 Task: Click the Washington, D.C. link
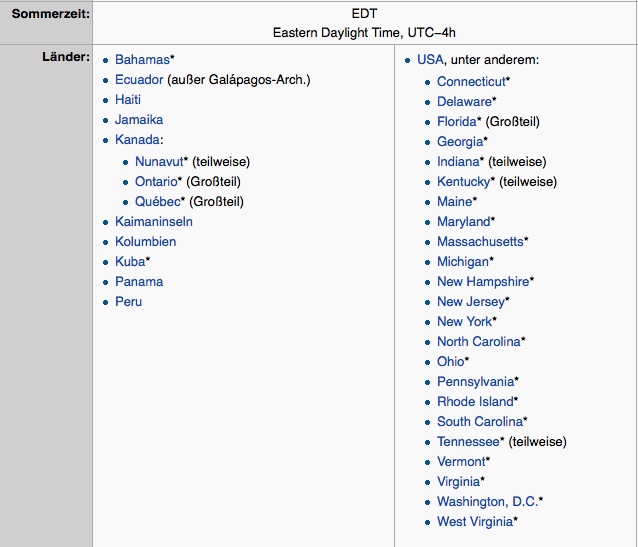tap(487, 501)
